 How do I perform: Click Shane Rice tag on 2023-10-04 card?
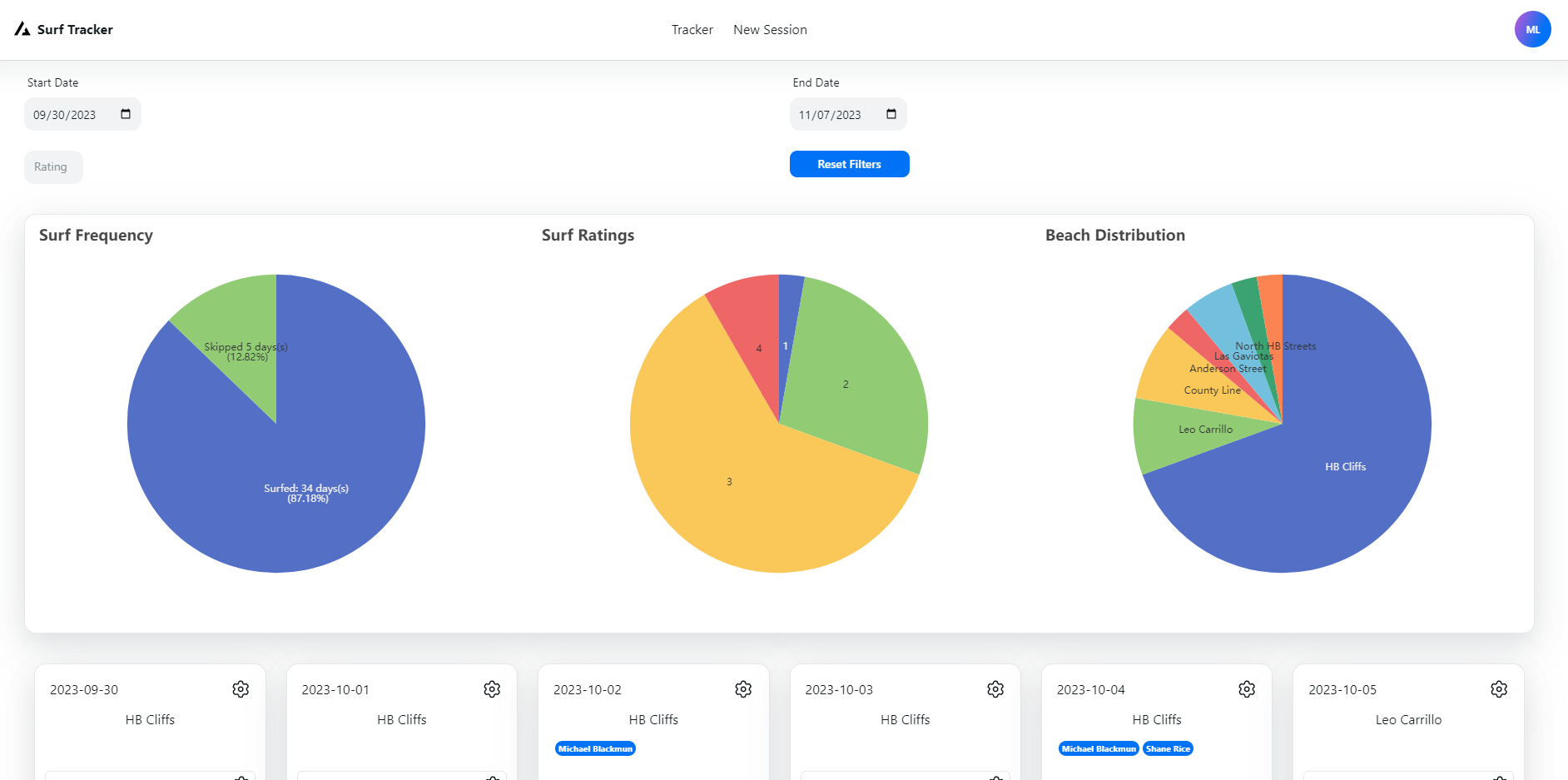click(1168, 748)
